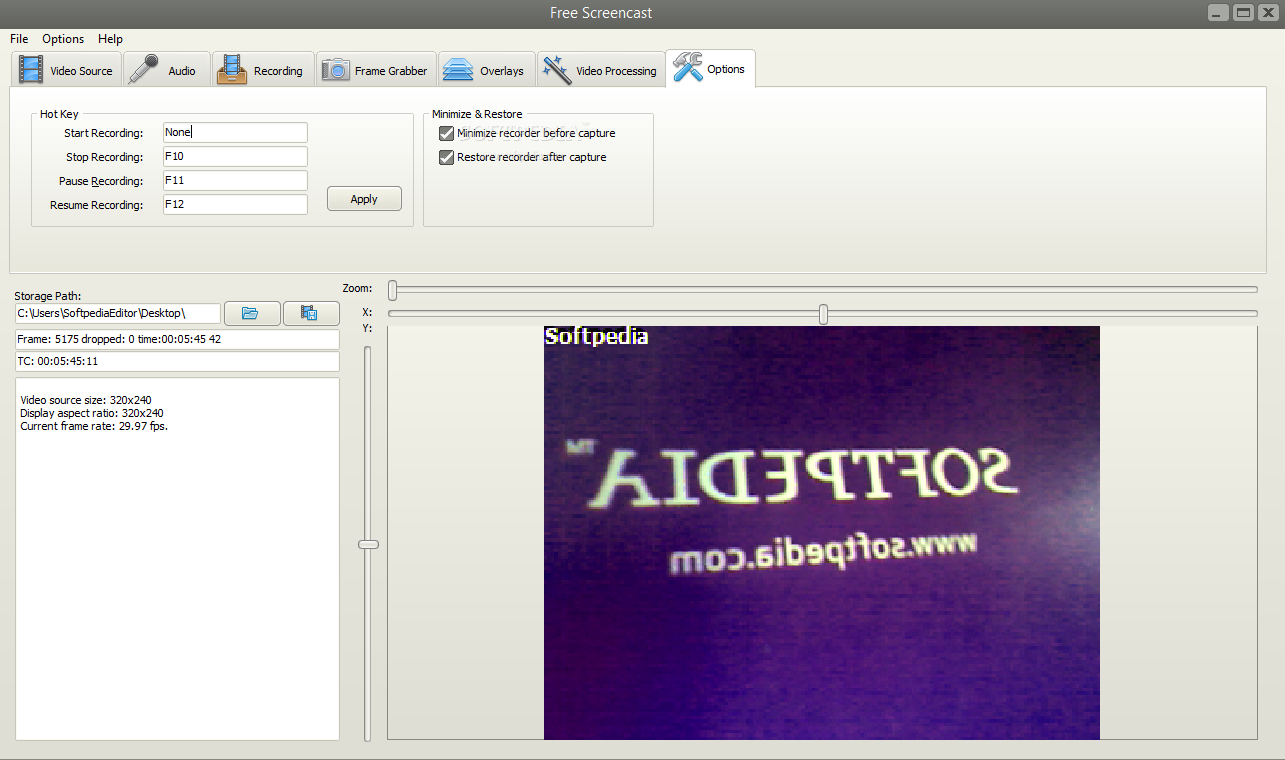Click the Softpedia overlay text on preview
The image size is (1285, 760).
pos(596,337)
